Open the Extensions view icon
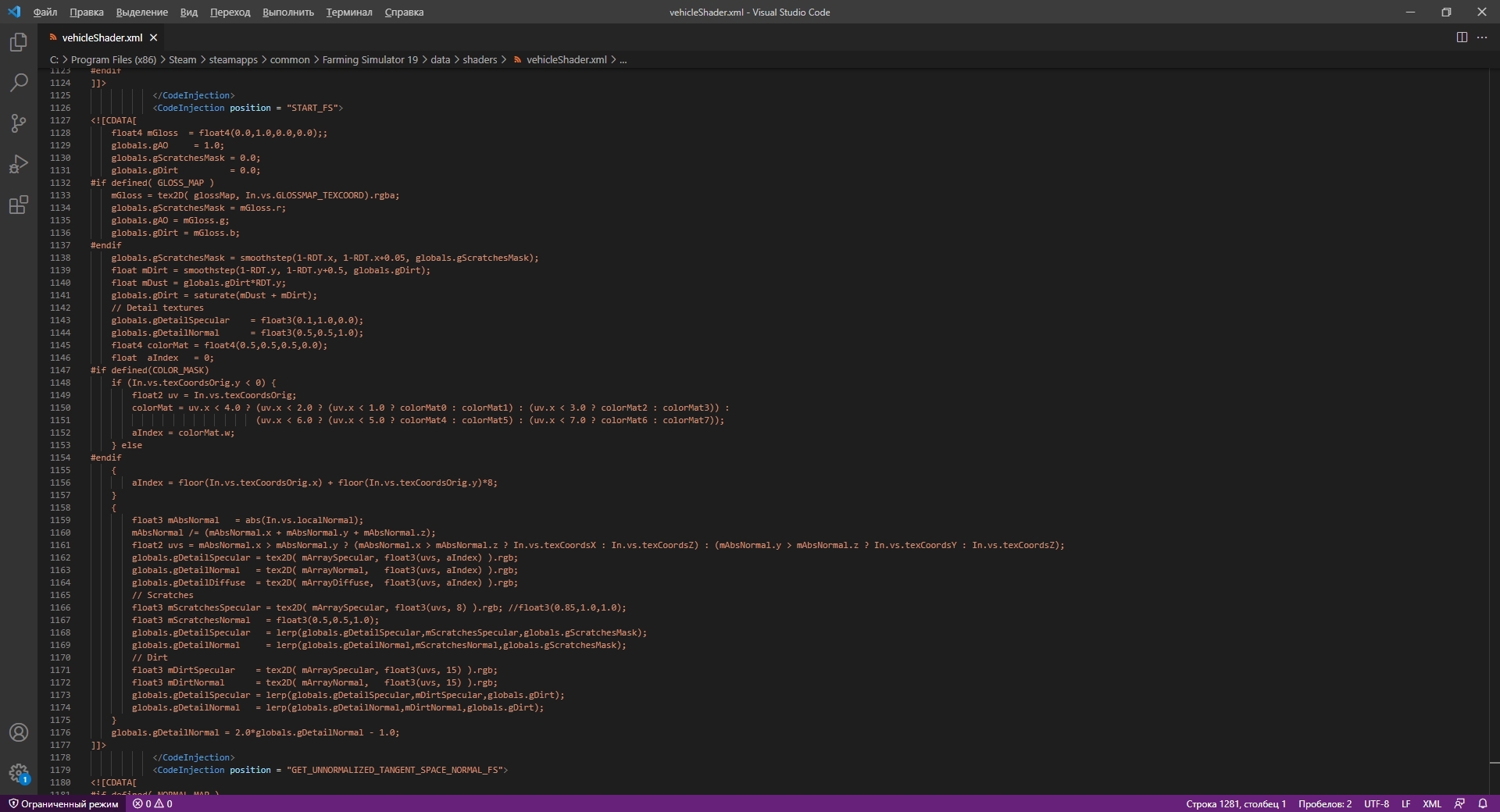The height and width of the screenshot is (812, 1500). (19, 205)
